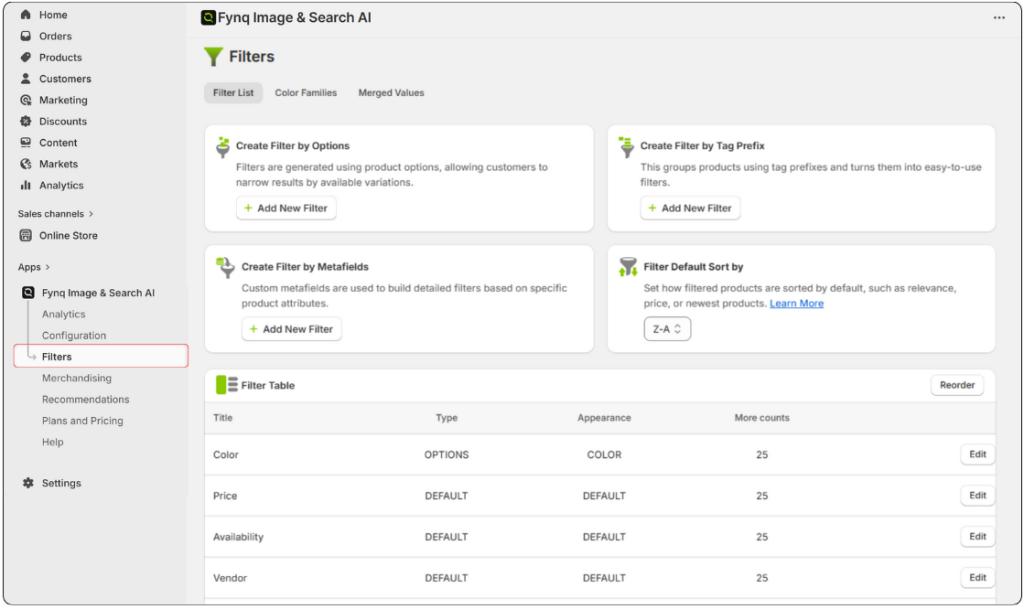Open the Help submenu item

53,442
